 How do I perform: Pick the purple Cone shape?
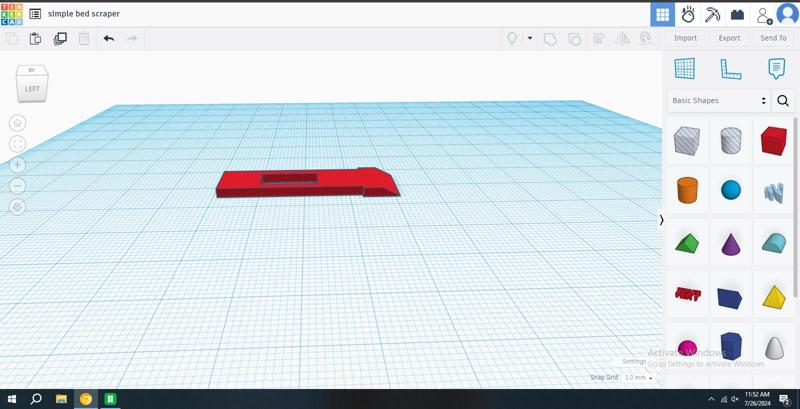pos(731,244)
